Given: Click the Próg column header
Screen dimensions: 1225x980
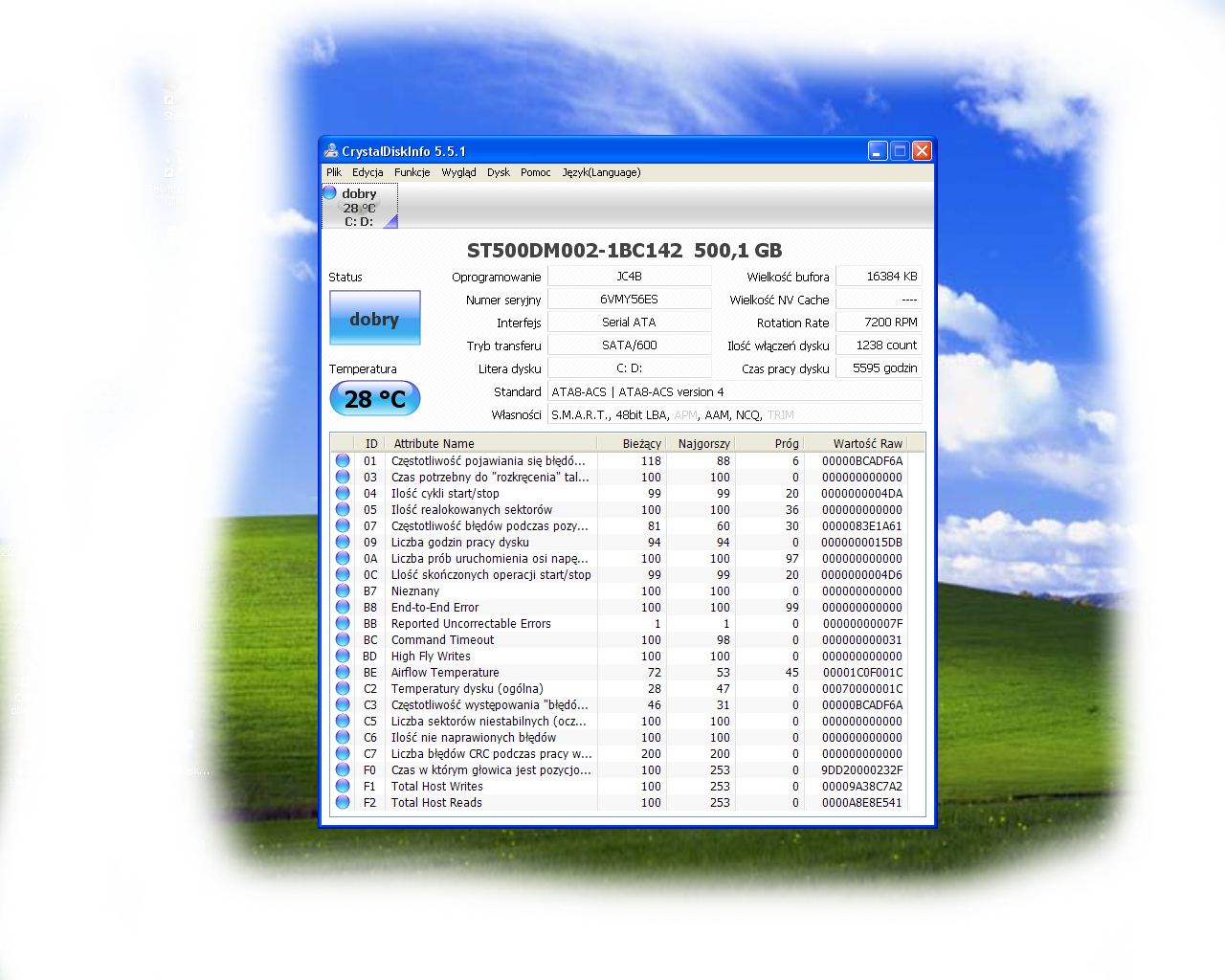Looking at the screenshot, I should click(770, 443).
